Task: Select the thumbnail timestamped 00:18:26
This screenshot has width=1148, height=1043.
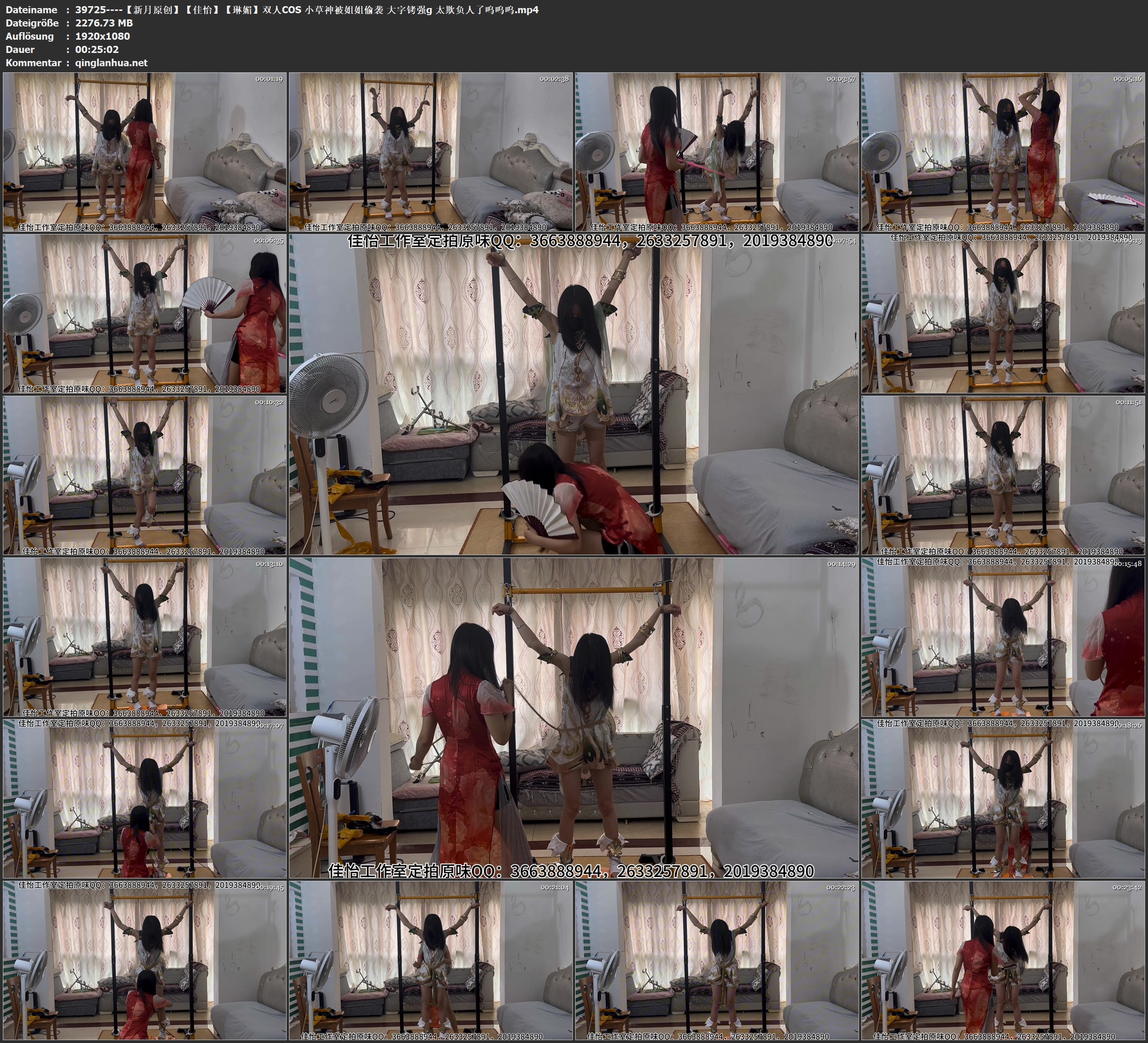Action: click(1003, 798)
